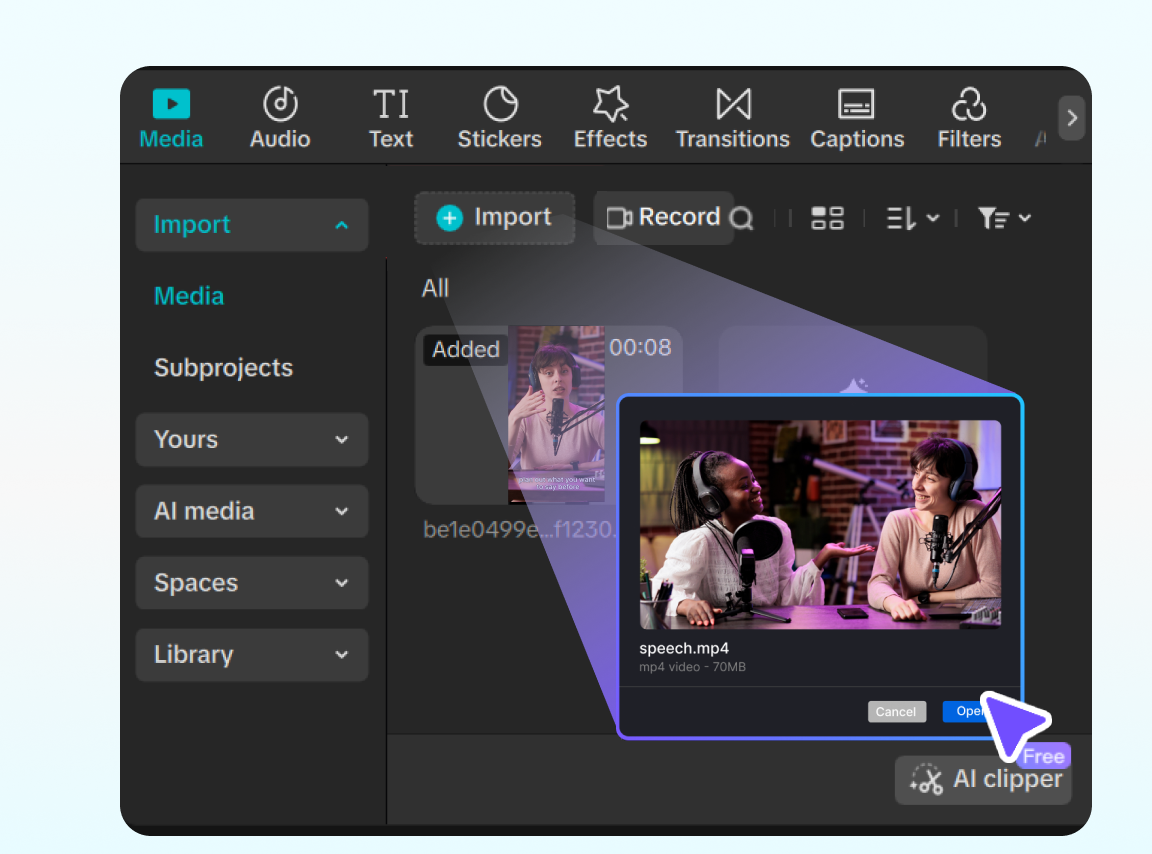Switch to the Media tab
This screenshot has width=1152, height=854.
(170, 116)
